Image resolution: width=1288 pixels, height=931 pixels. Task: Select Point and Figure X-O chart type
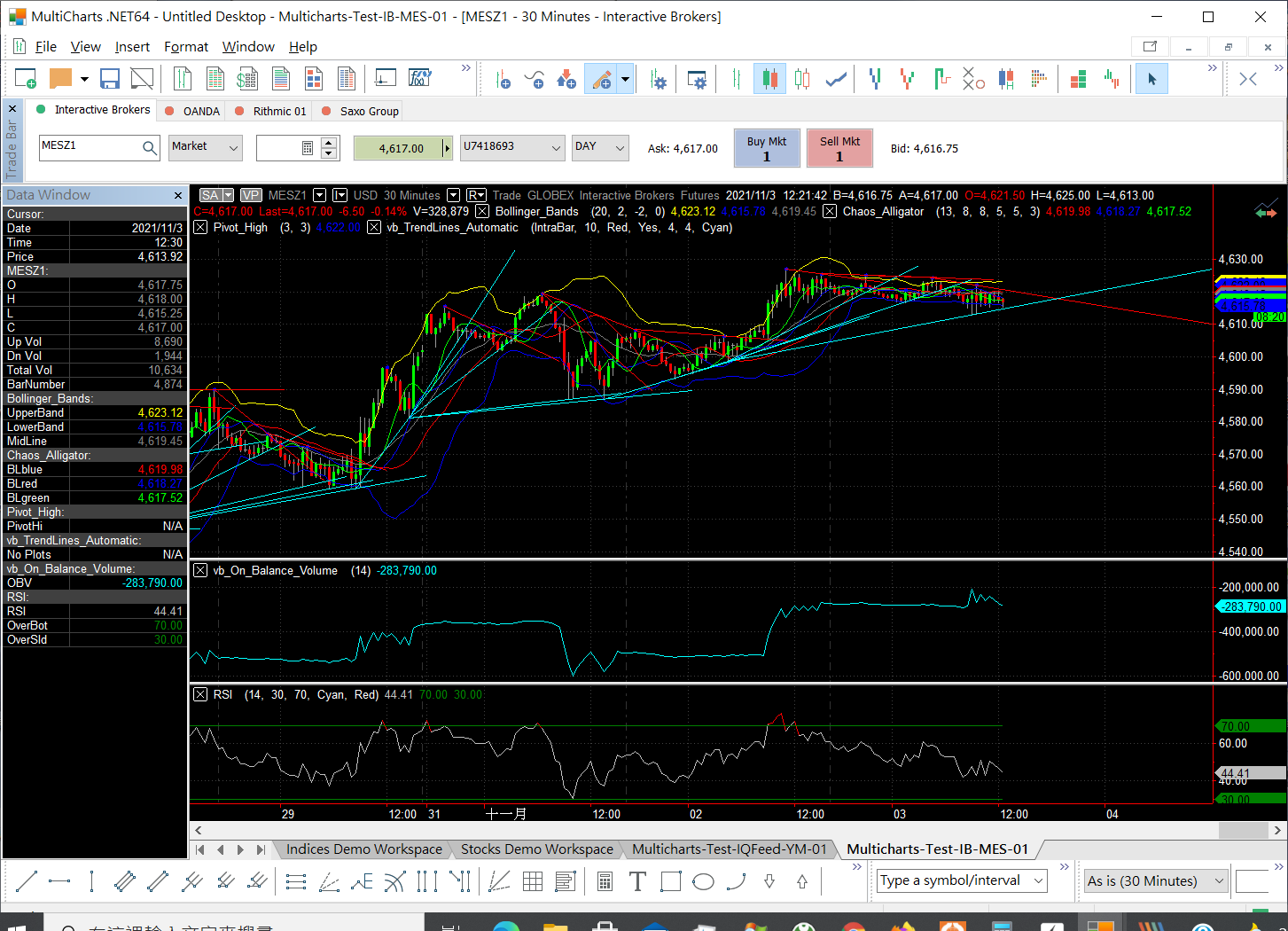[973, 79]
